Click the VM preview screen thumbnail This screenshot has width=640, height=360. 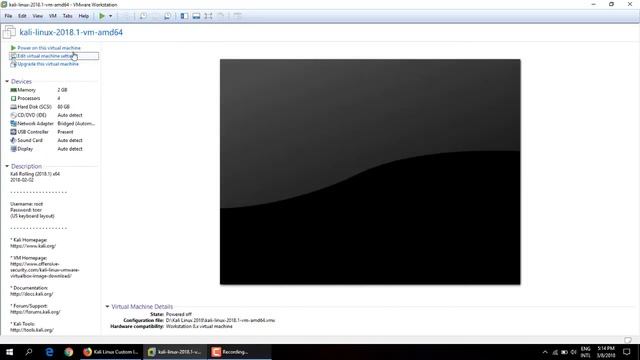point(370,172)
